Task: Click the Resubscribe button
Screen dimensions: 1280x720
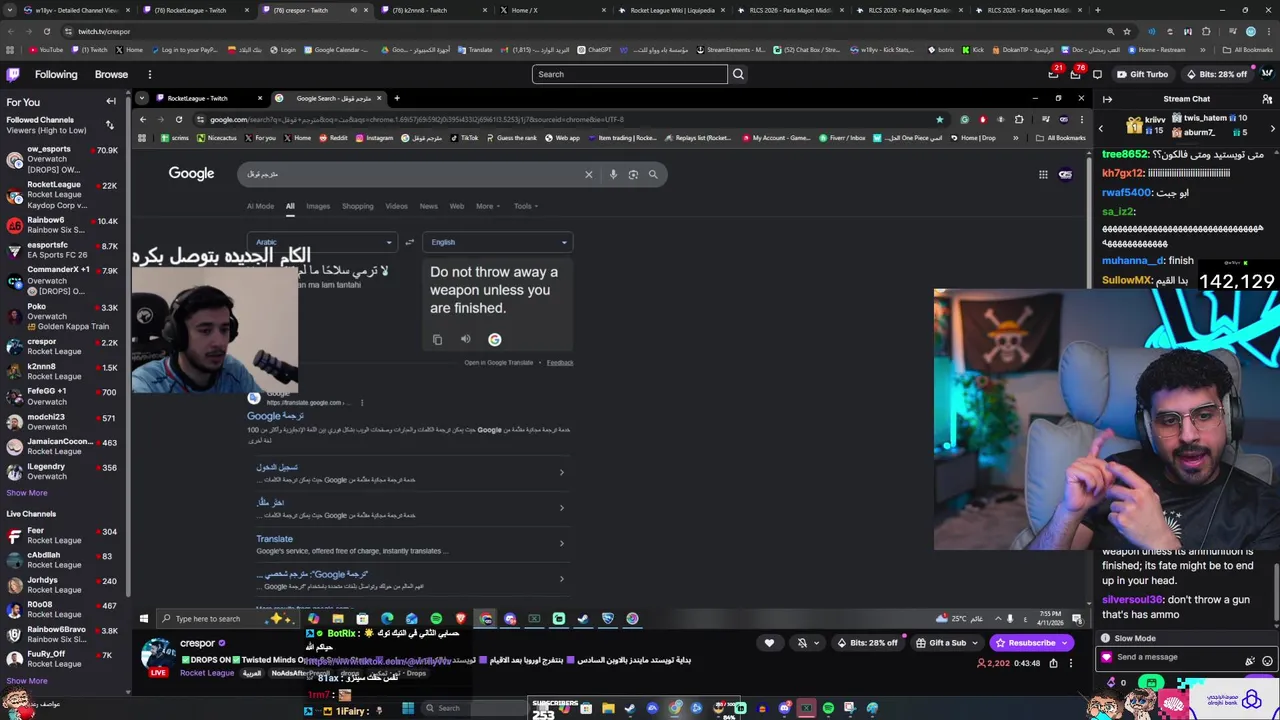Action: (x=1032, y=643)
